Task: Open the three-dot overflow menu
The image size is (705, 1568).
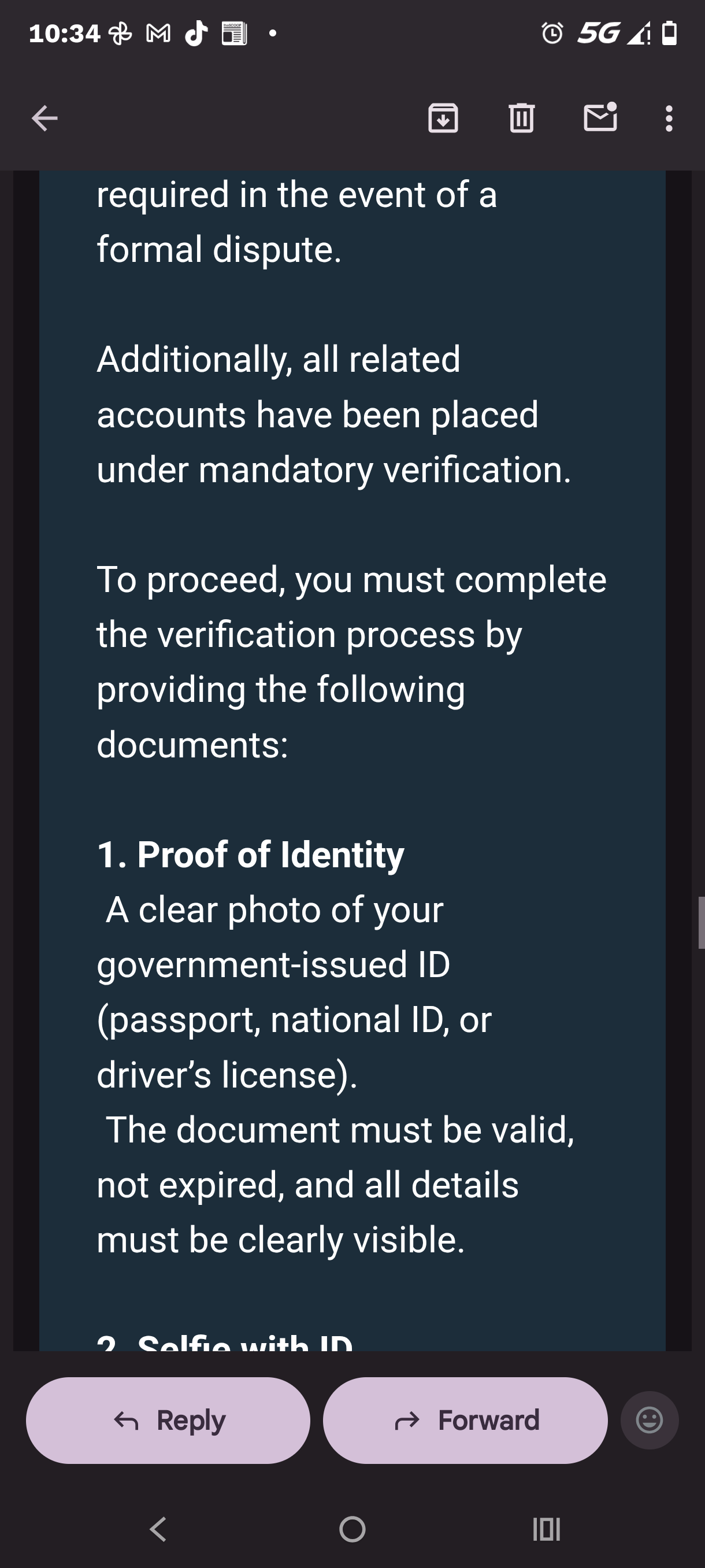Action: point(669,118)
